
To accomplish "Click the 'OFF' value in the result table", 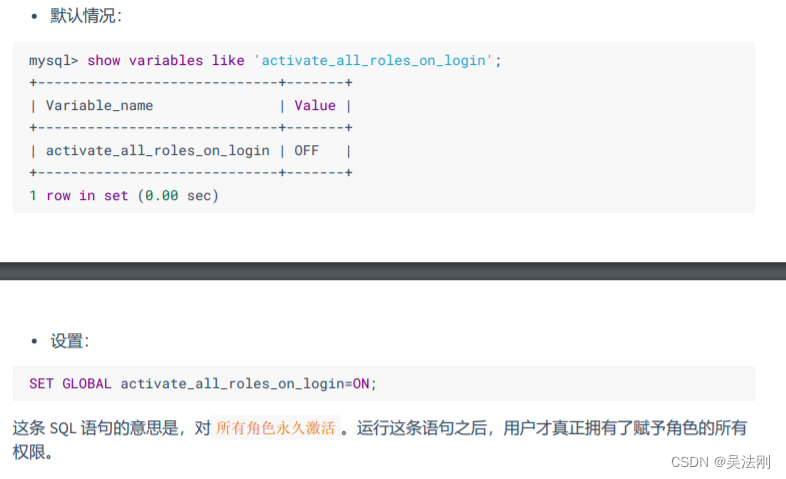I will [x=306, y=151].
